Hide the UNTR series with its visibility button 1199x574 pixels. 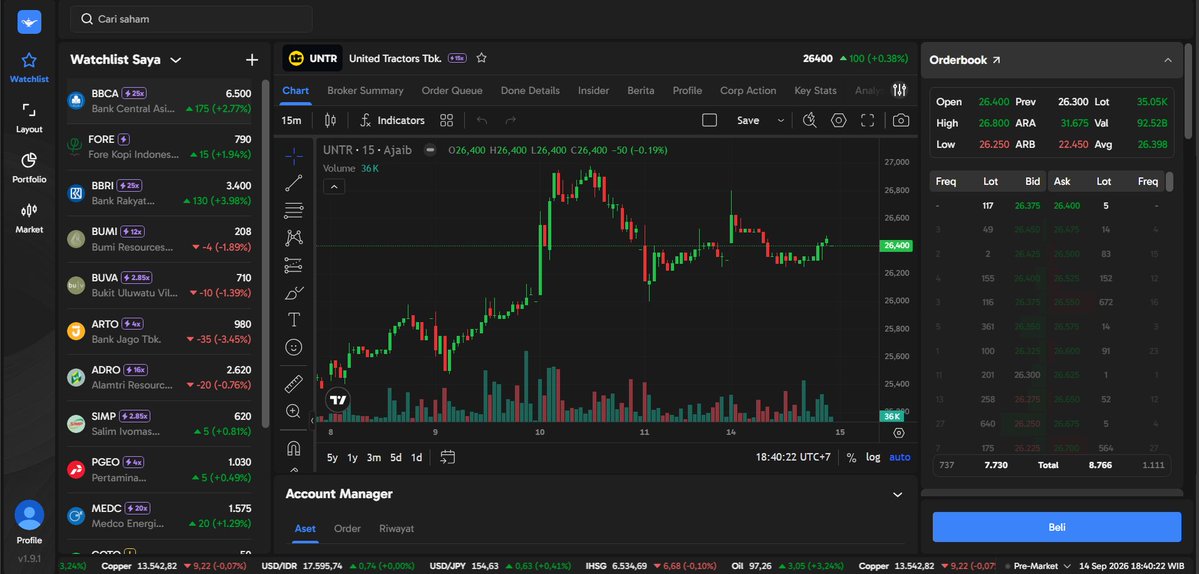tap(431, 150)
